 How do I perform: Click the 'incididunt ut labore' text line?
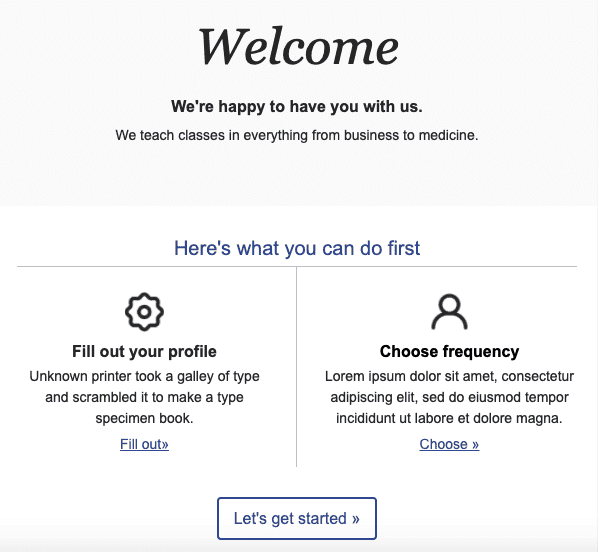tap(449, 418)
